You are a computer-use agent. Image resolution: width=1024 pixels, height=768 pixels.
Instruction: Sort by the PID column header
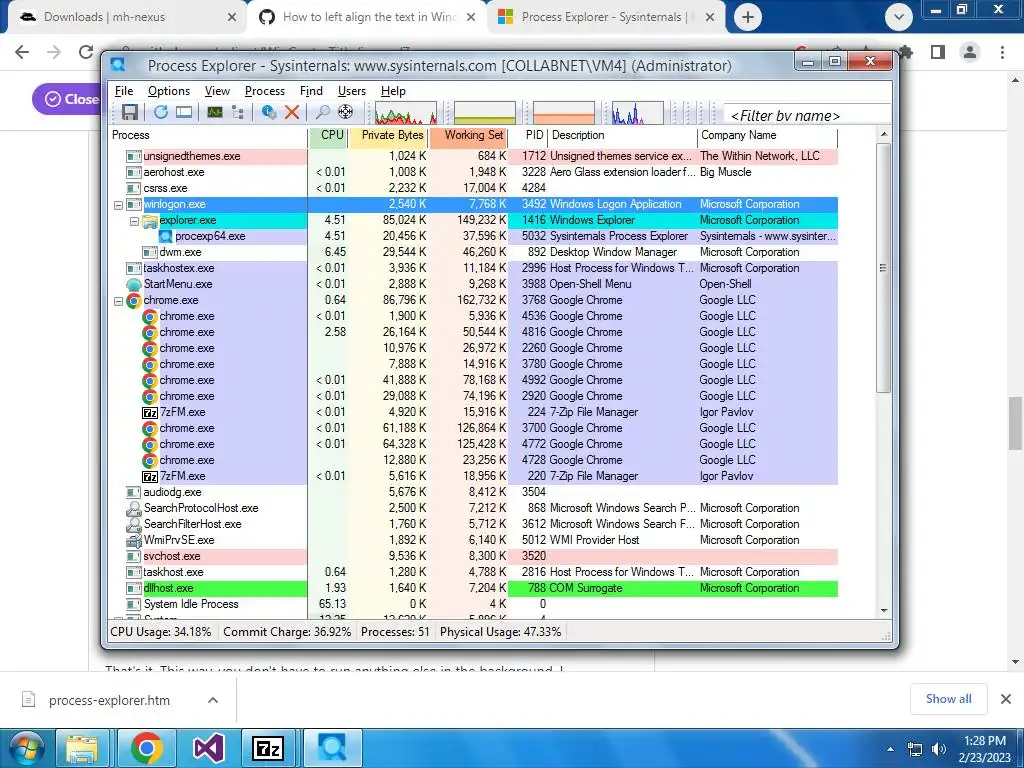tap(528, 135)
